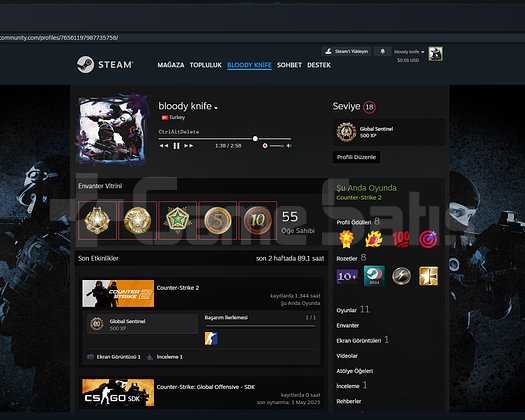The width and height of the screenshot is (525, 420).
Task: Open the Steam 2024 badge
Action: (374, 276)
